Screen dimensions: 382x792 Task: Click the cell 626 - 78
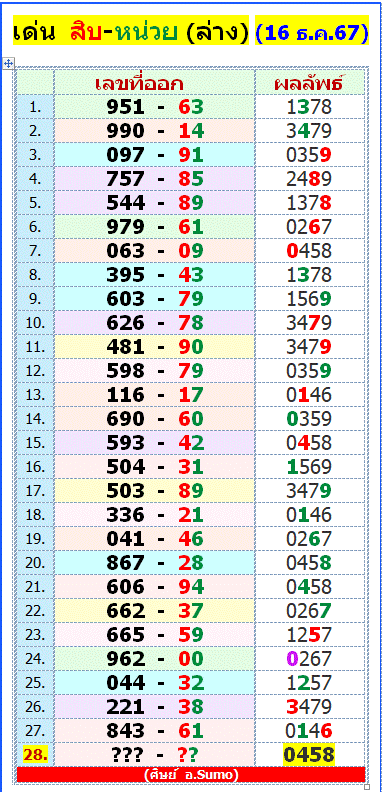tap(154, 323)
